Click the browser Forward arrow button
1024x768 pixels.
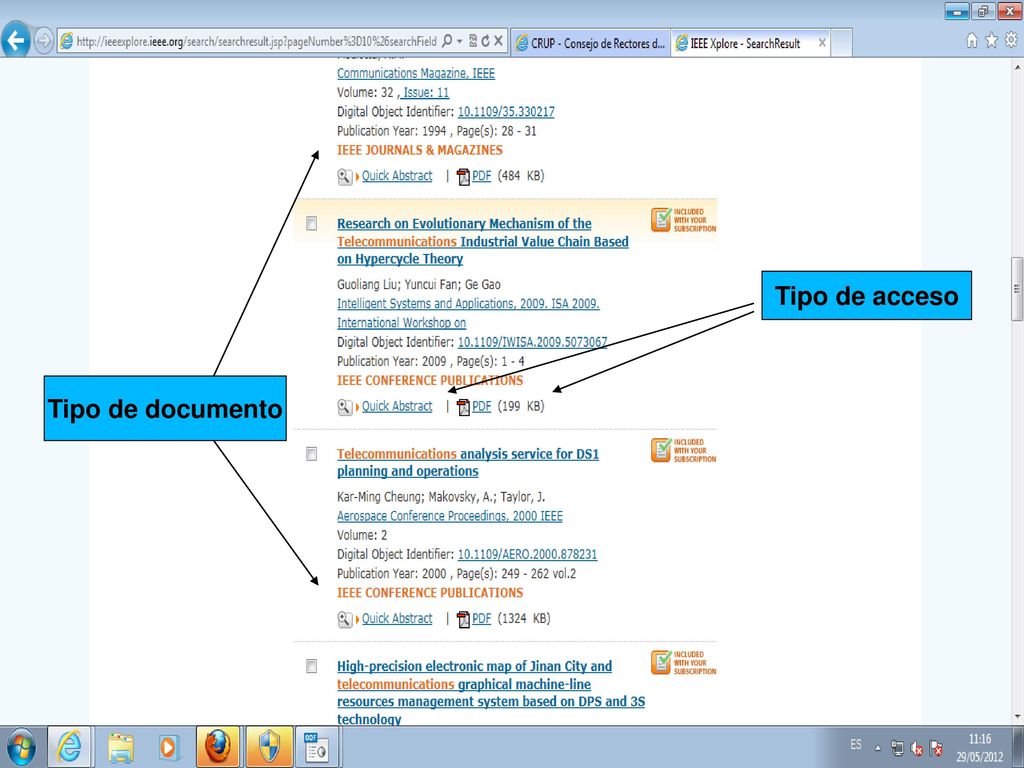pyautogui.click(x=43, y=41)
